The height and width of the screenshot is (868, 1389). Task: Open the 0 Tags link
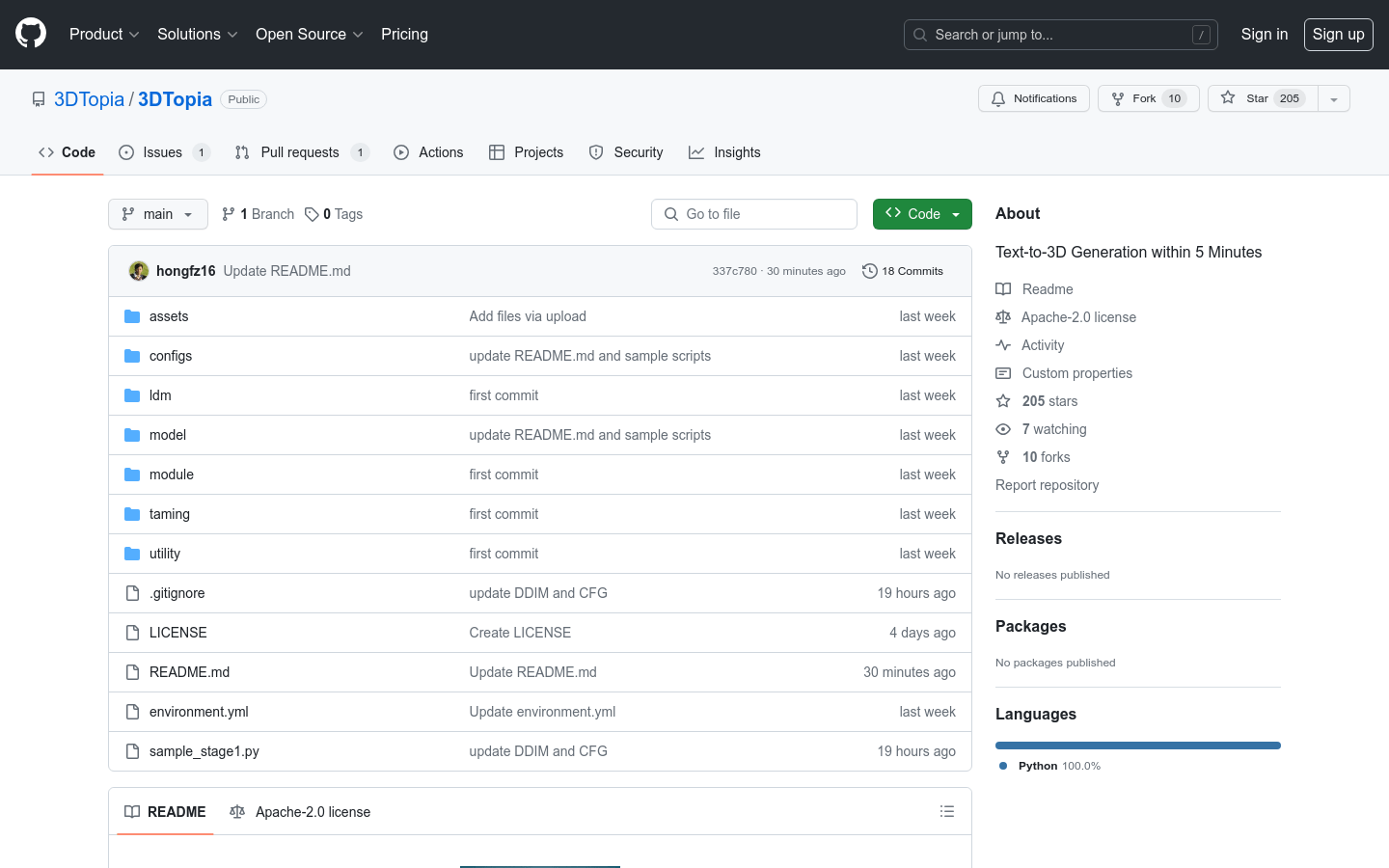pyautogui.click(x=334, y=214)
